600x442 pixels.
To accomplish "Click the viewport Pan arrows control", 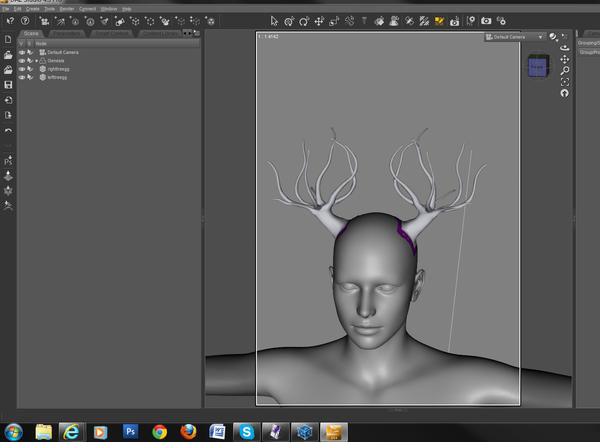I will (565, 59).
